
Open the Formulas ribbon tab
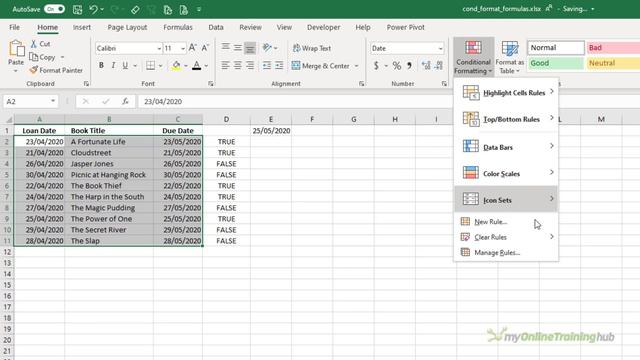[178, 27]
